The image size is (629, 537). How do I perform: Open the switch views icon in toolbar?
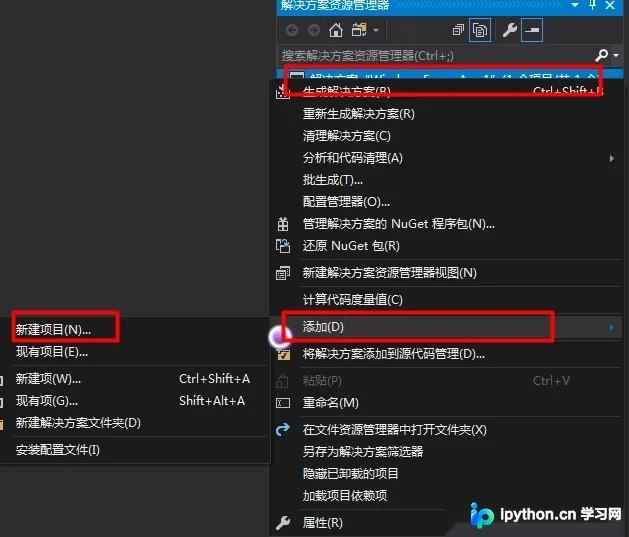coord(359,30)
